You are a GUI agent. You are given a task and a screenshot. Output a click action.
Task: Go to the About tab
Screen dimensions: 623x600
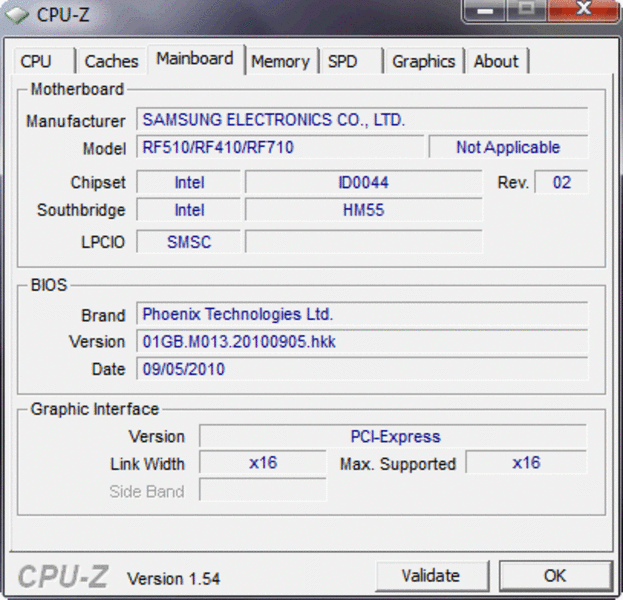point(497,61)
